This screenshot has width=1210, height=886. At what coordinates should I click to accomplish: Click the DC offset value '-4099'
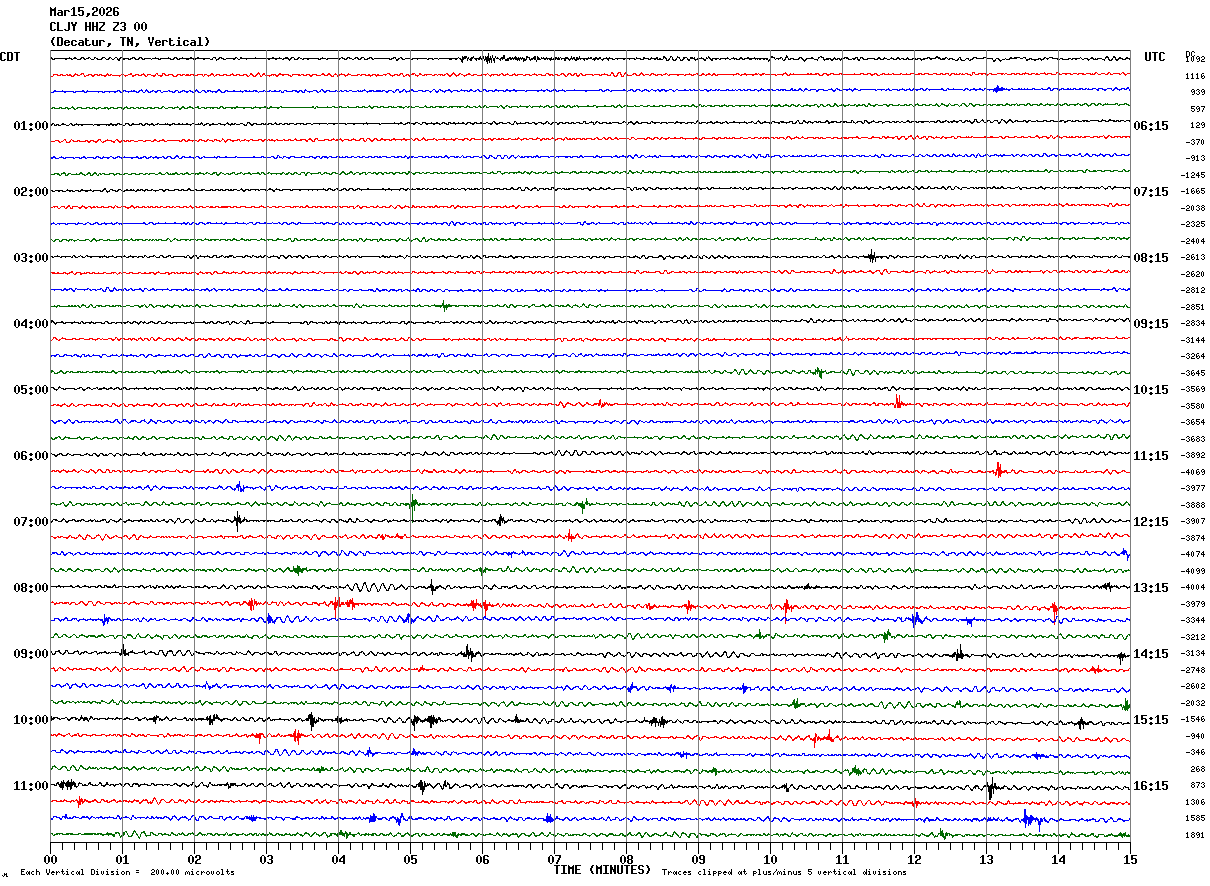[1193, 571]
